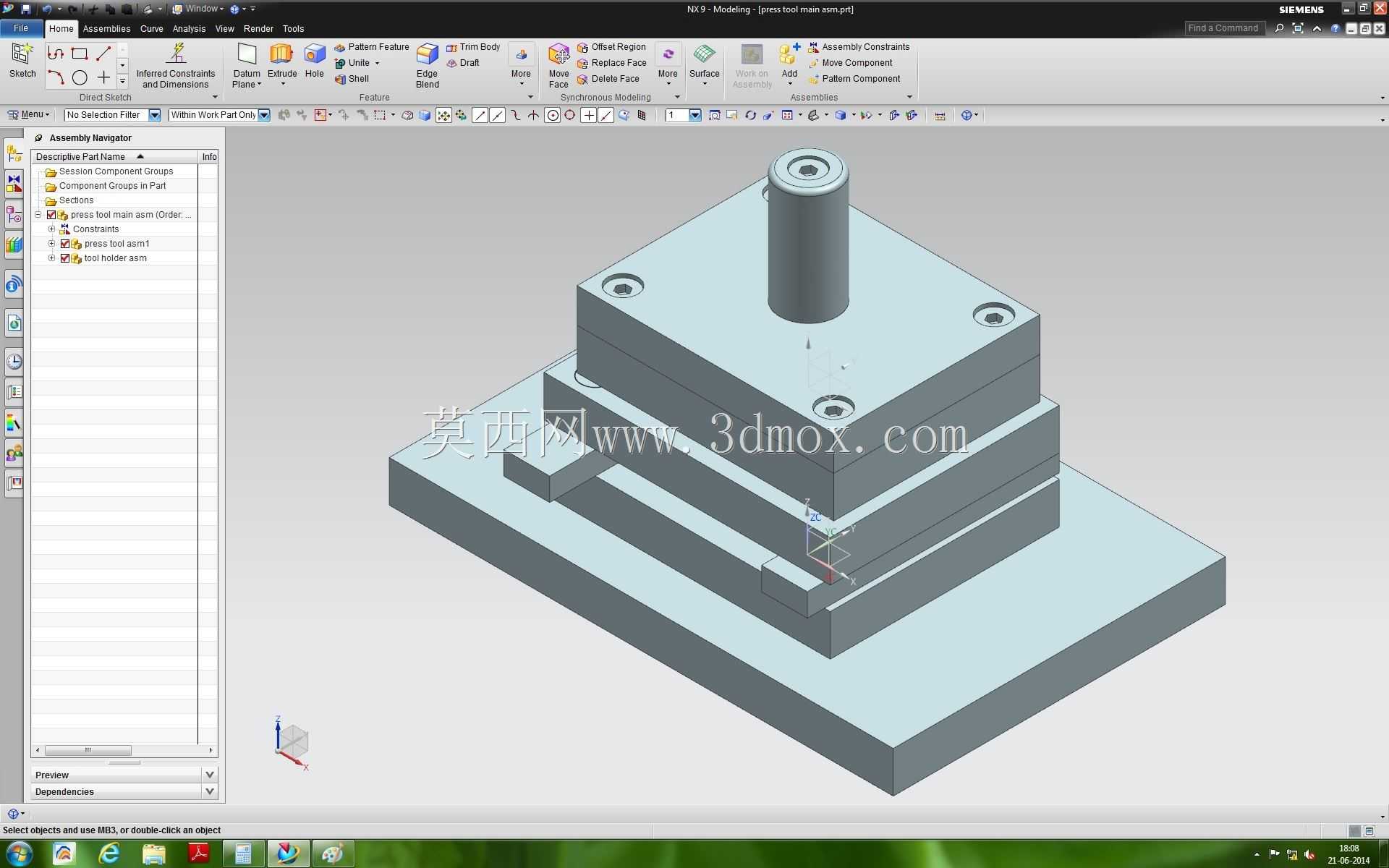Open the Menu dropdown button

28,114
